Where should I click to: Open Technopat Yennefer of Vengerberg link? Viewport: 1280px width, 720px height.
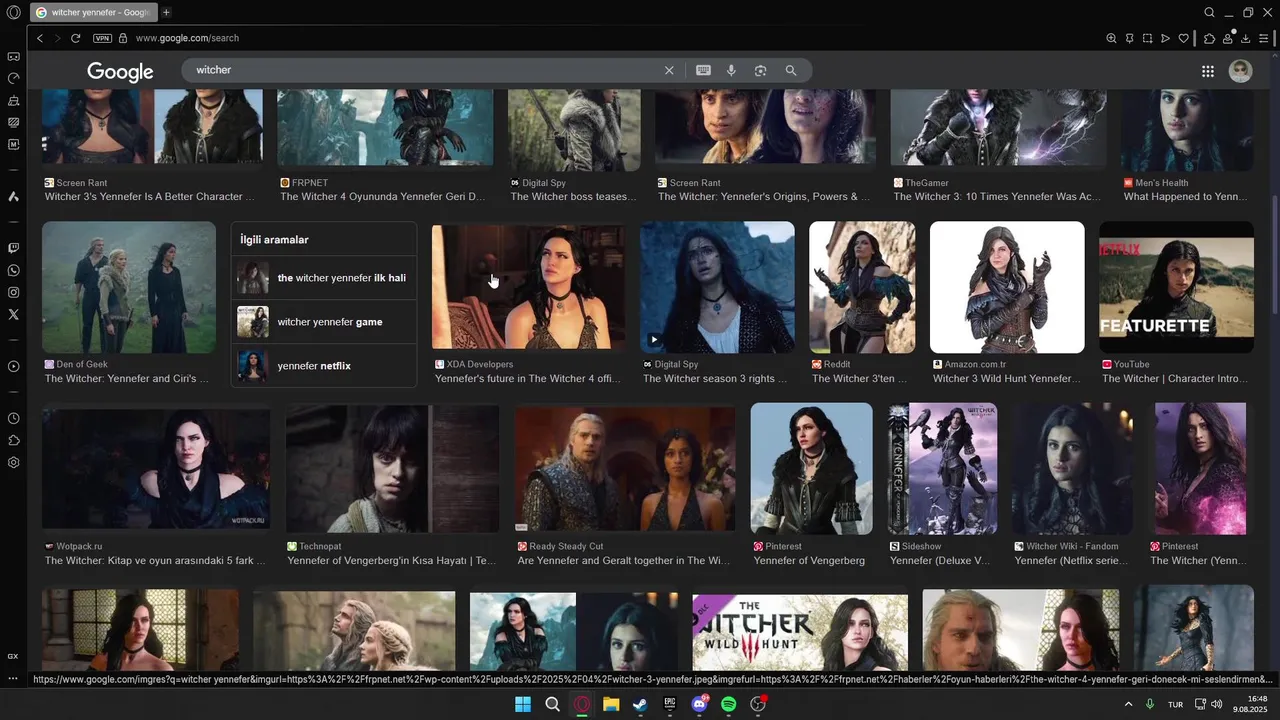pyautogui.click(x=392, y=561)
